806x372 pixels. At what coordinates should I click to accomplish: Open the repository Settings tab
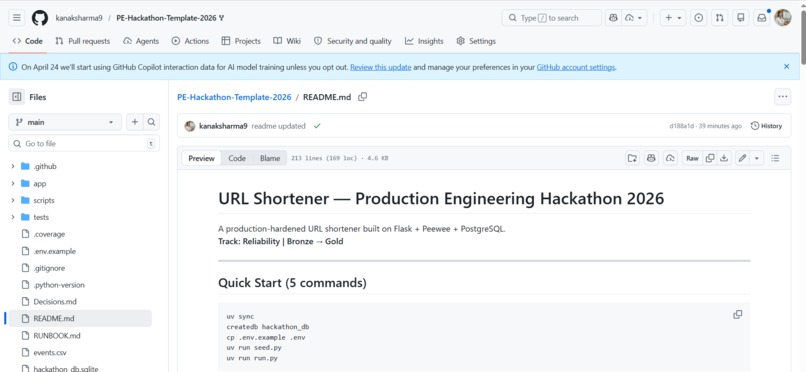pos(476,41)
